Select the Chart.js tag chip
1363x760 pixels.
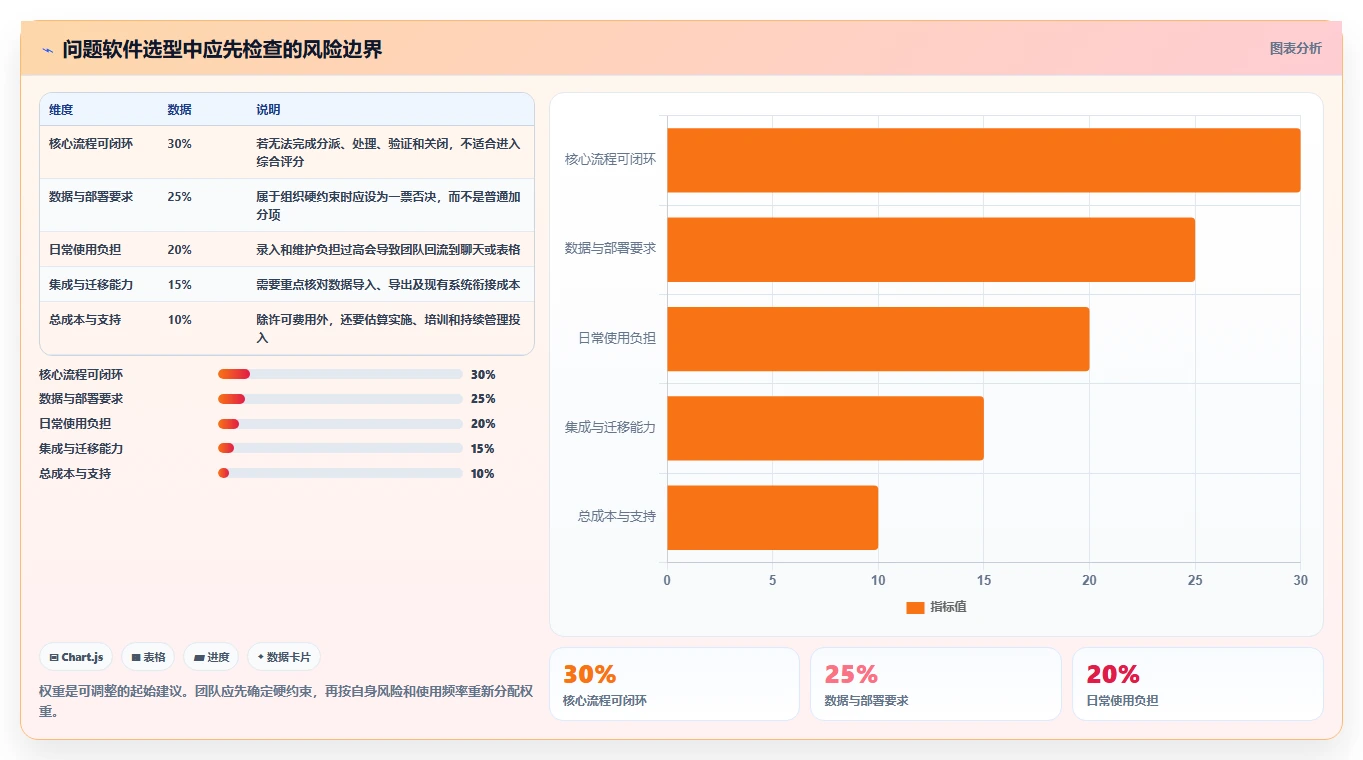click(x=76, y=657)
